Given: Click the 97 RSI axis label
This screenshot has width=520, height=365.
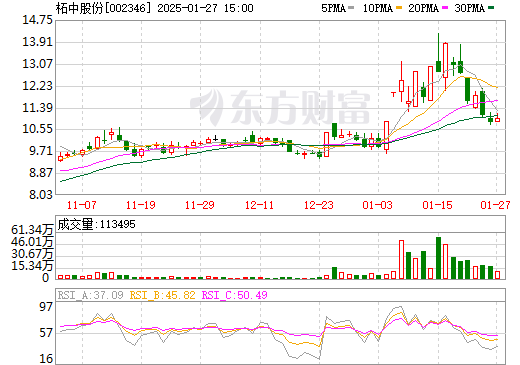Looking at the screenshot, I should click(x=46, y=307).
